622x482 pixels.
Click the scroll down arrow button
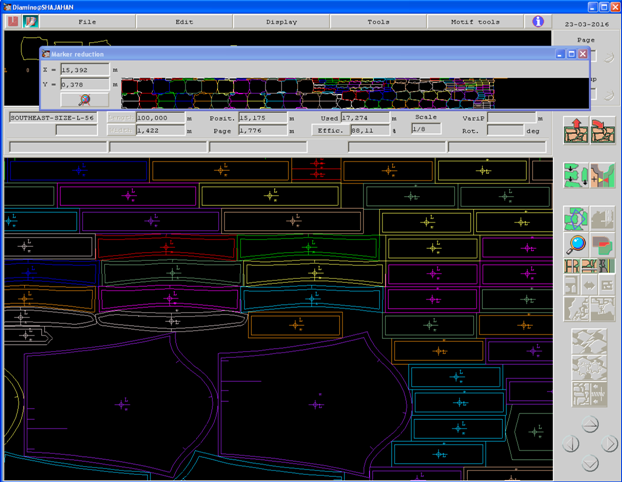click(589, 462)
